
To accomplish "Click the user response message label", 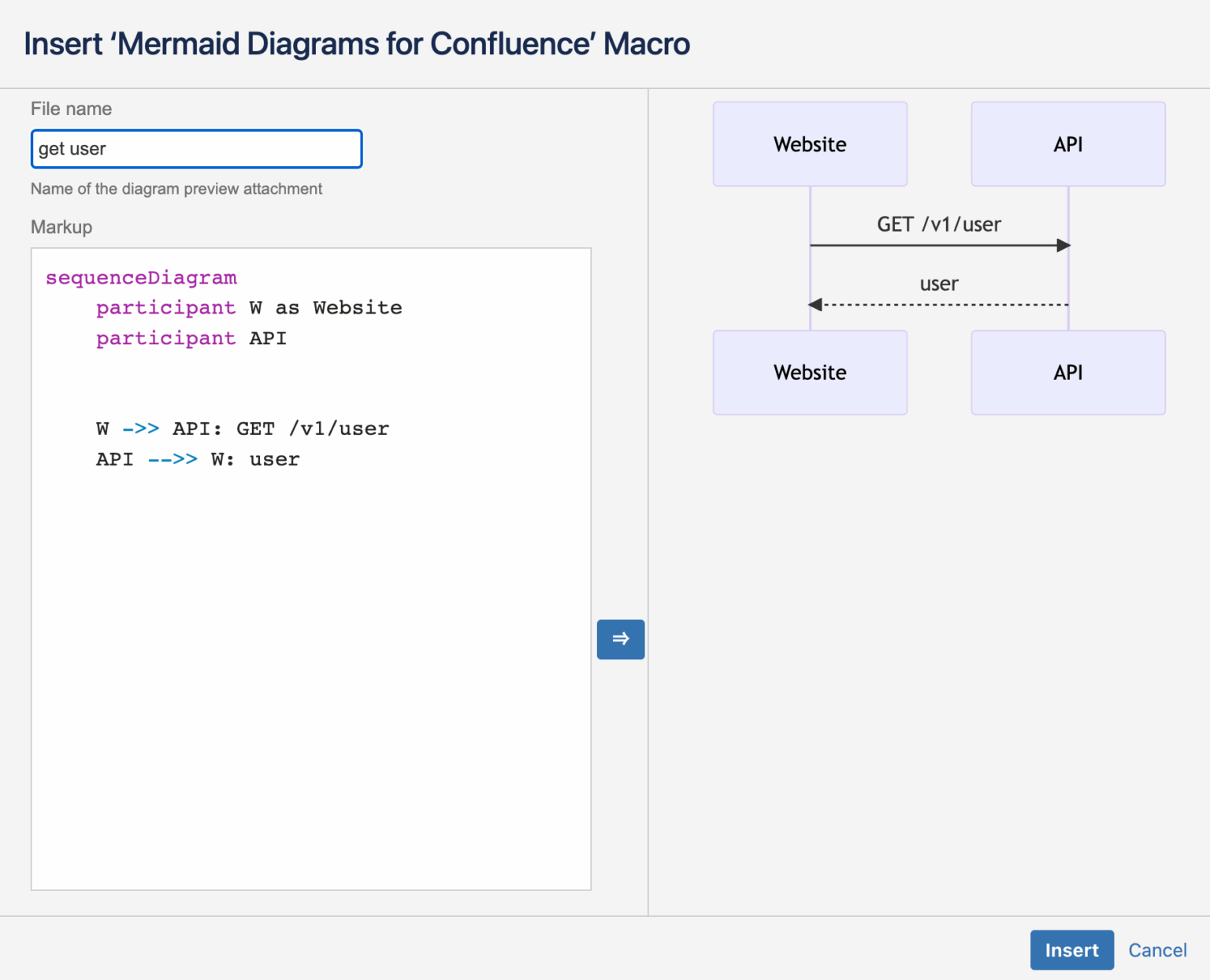I will click(x=938, y=284).
